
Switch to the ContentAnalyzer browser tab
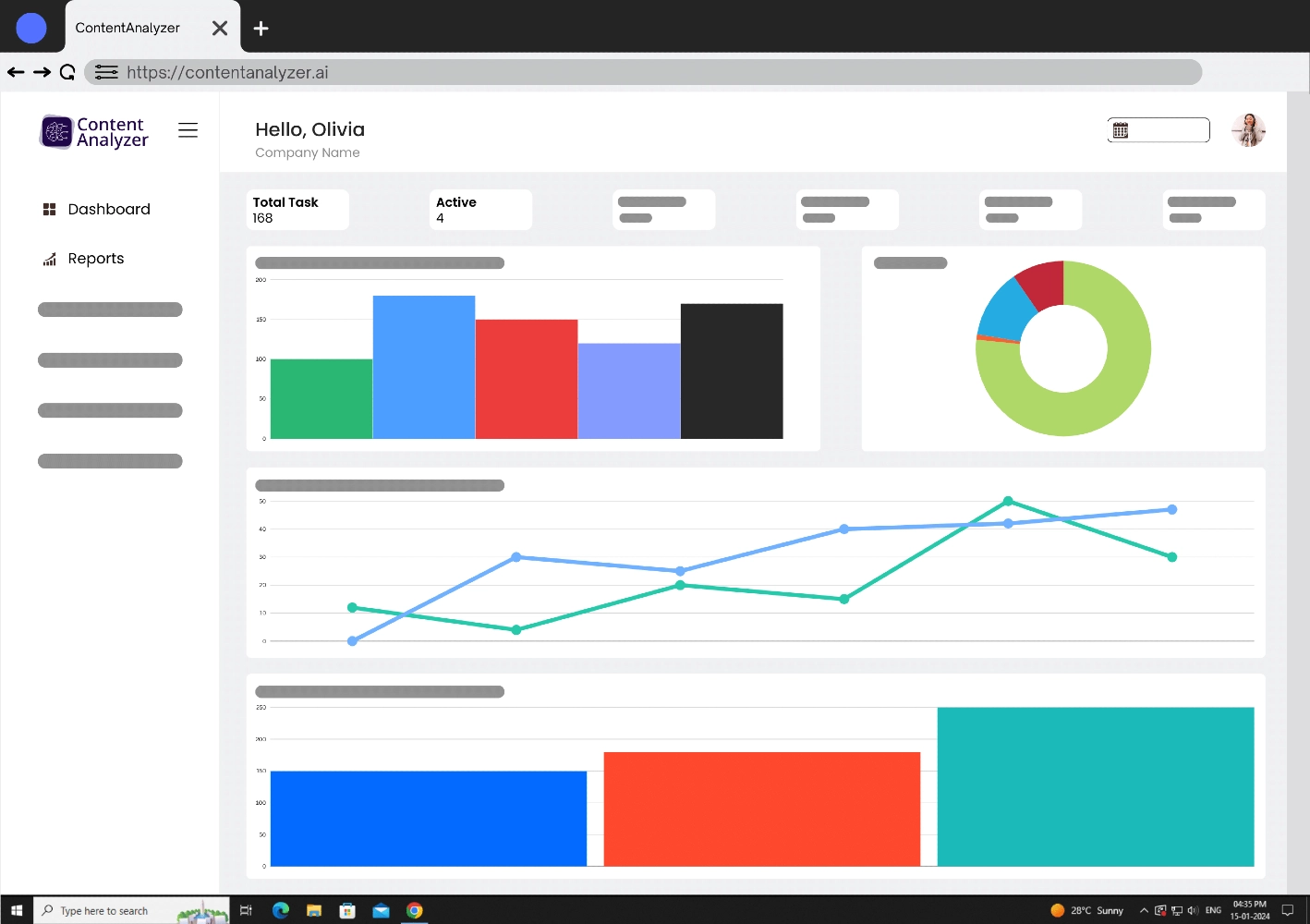click(129, 28)
